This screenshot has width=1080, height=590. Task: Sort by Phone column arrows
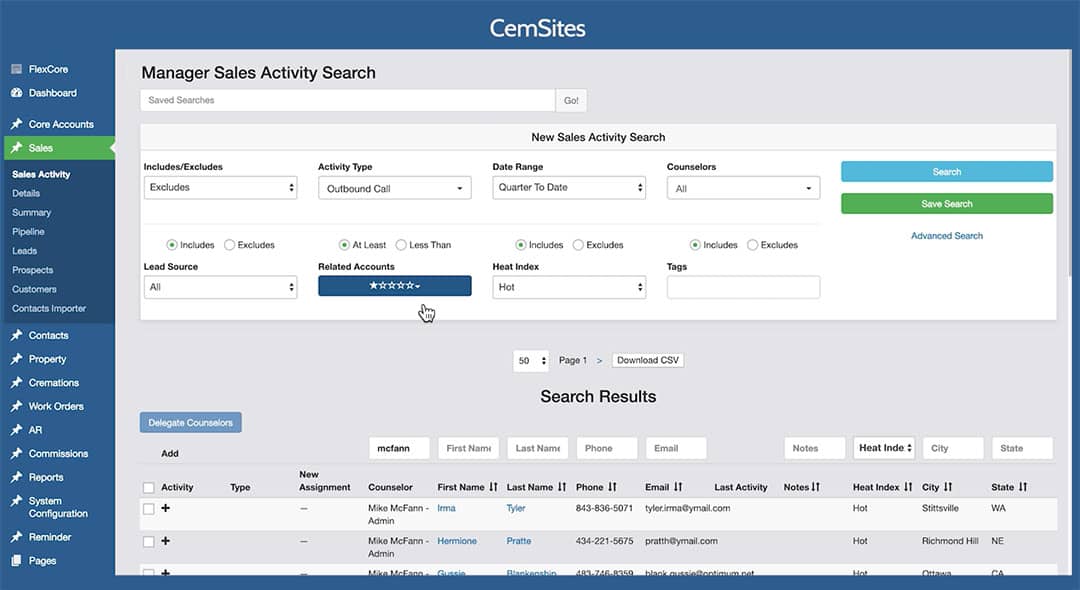[612, 487]
